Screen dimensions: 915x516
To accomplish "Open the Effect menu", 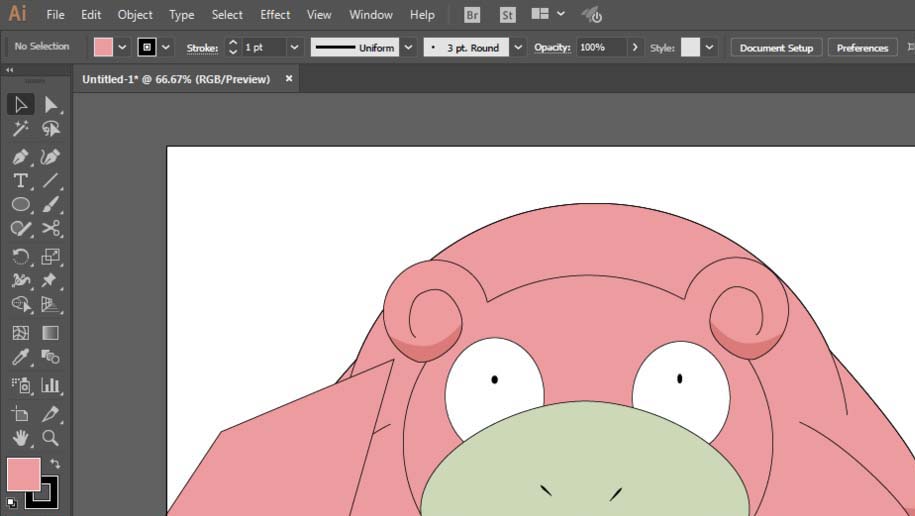I will pyautogui.click(x=275, y=15).
